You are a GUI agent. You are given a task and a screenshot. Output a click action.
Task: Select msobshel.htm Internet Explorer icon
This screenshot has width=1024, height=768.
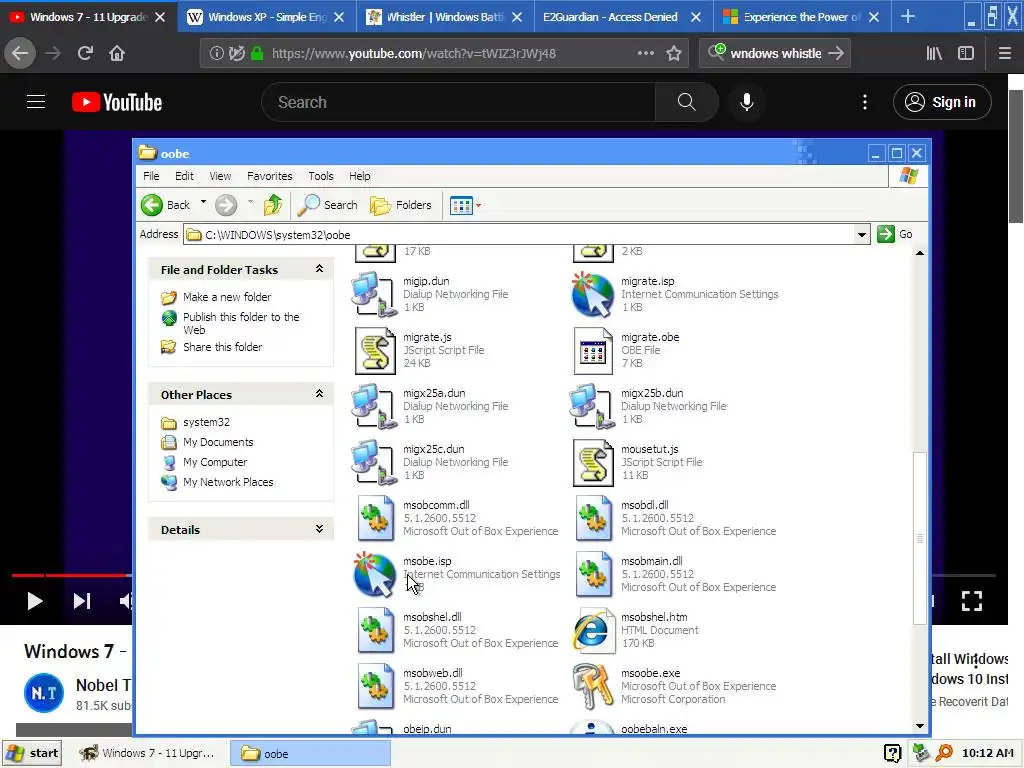tap(593, 631)
